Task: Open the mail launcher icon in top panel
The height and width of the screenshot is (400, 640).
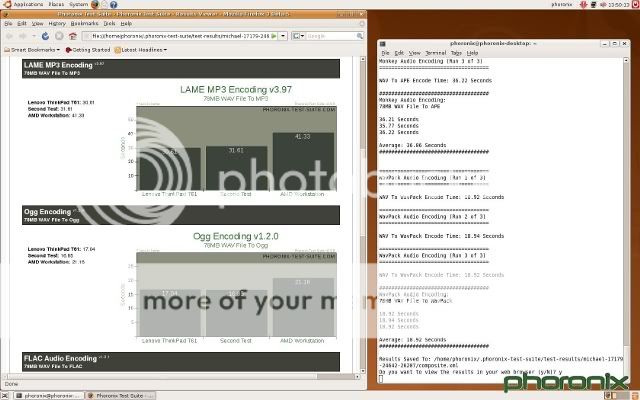Action: 104,4
